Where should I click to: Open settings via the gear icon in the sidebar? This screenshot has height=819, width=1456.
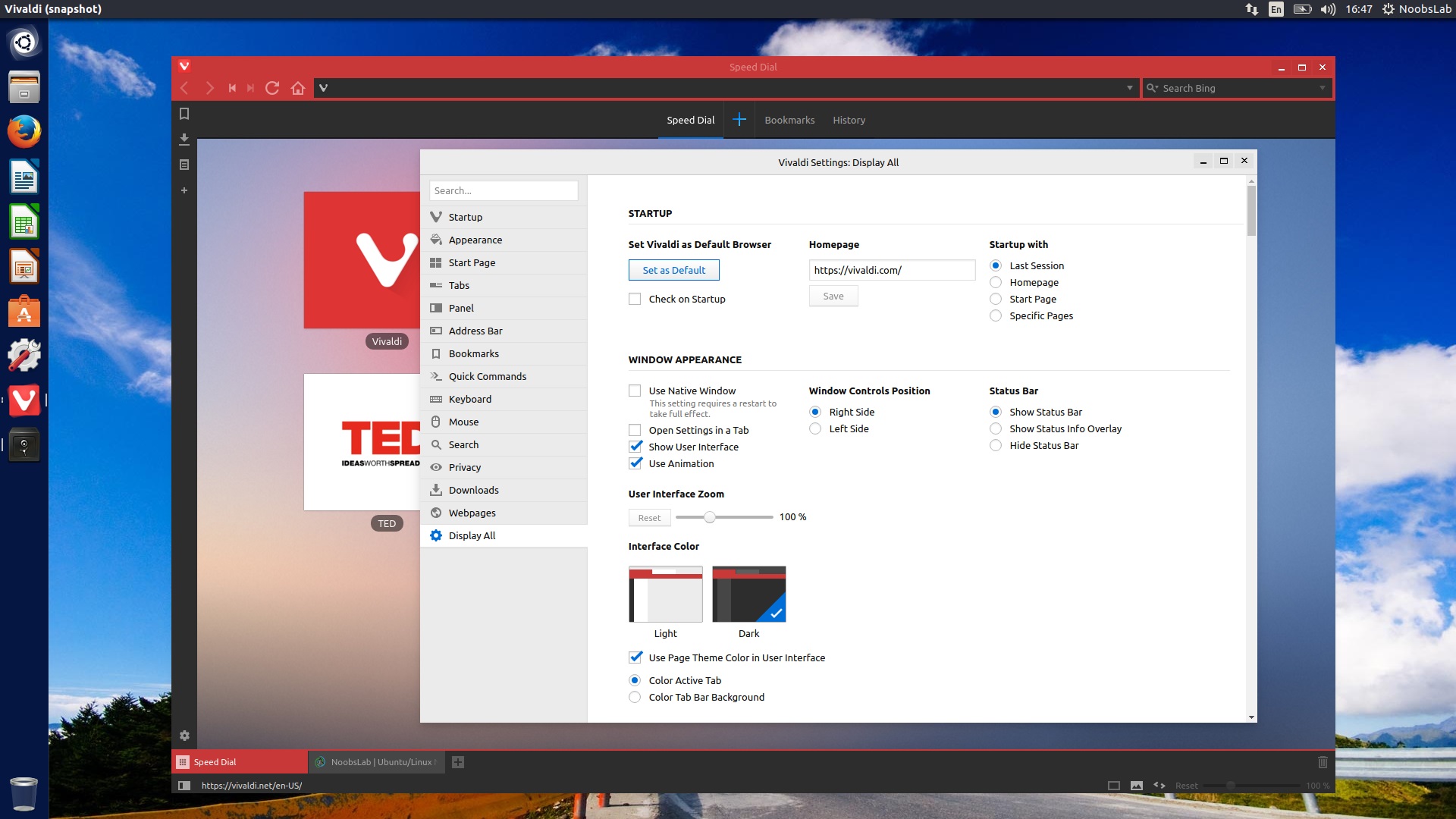point(184,736)
